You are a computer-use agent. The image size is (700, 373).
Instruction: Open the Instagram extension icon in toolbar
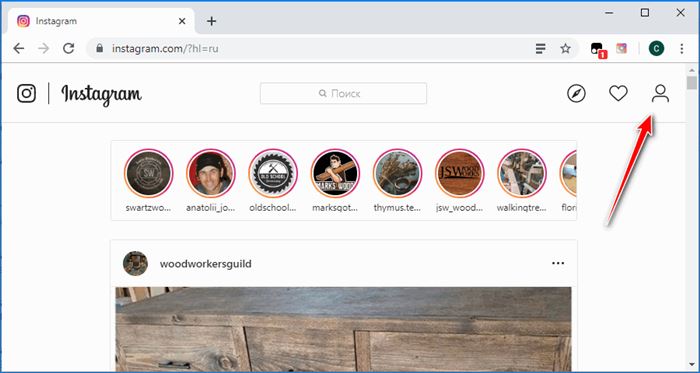point(621,48)
